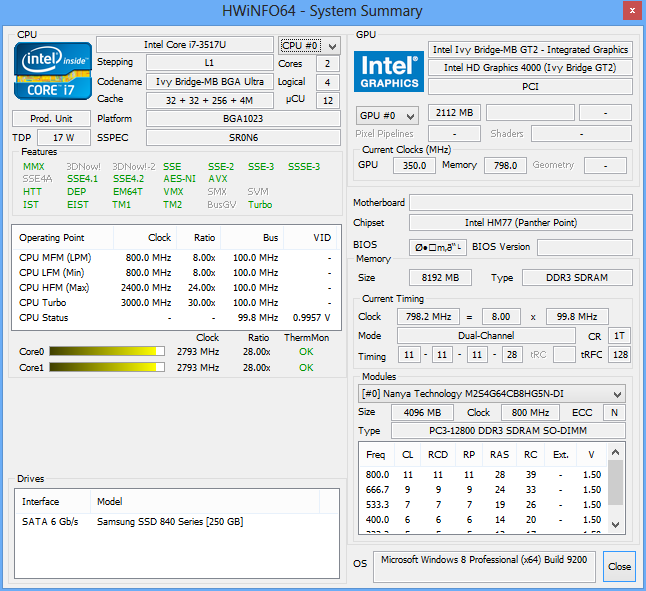Click the GPU memory value 2112 MB

point(454,112)
